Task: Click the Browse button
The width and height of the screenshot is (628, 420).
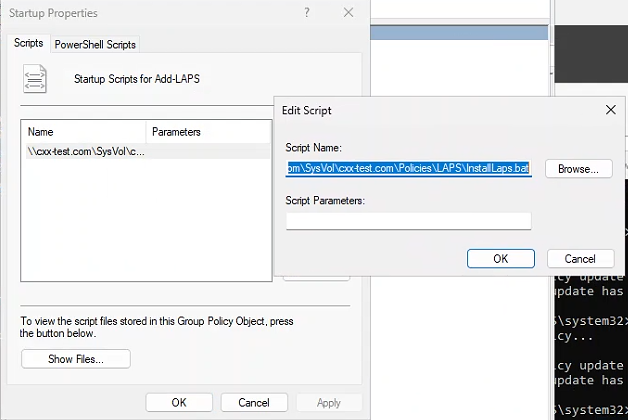Action: (x=578, y=169)
